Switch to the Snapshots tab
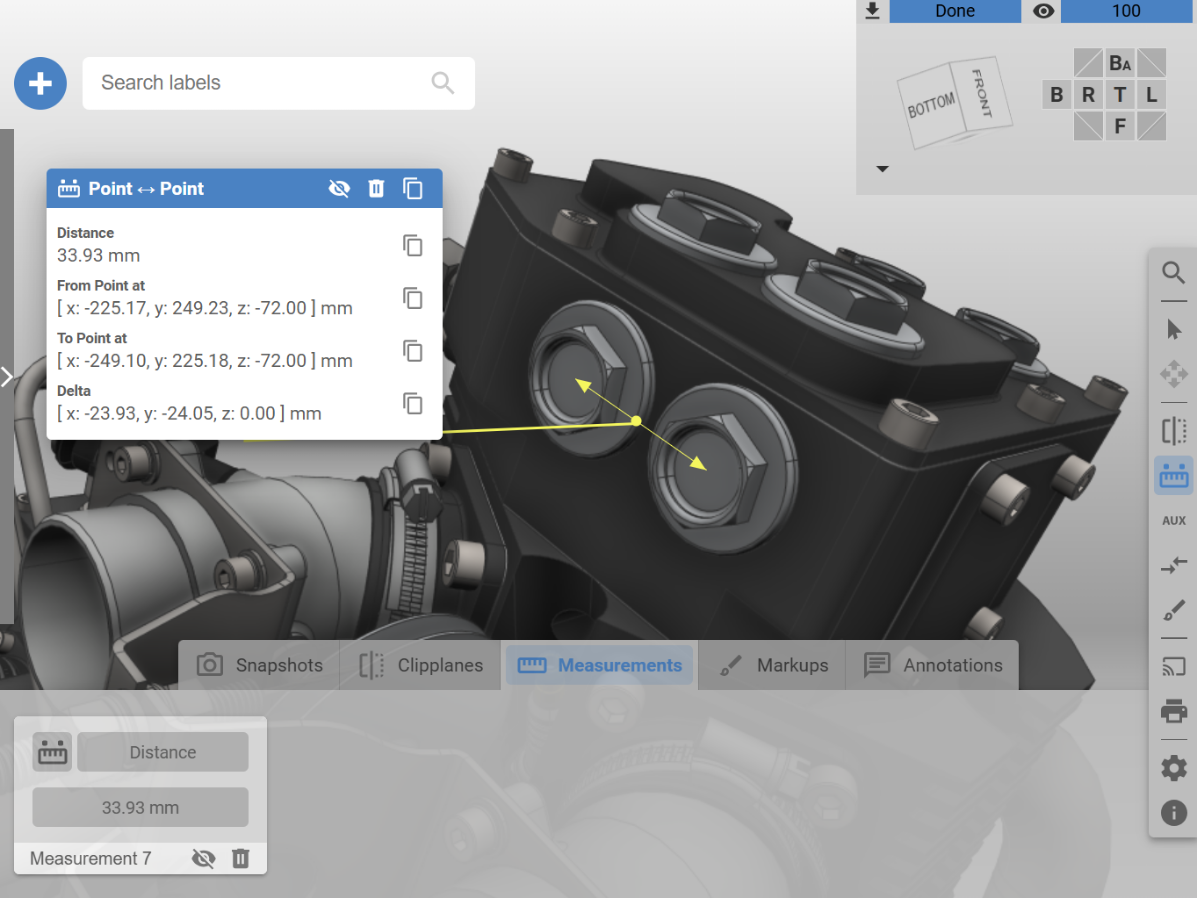This screenshot has width=1197, height=898. 260,665
